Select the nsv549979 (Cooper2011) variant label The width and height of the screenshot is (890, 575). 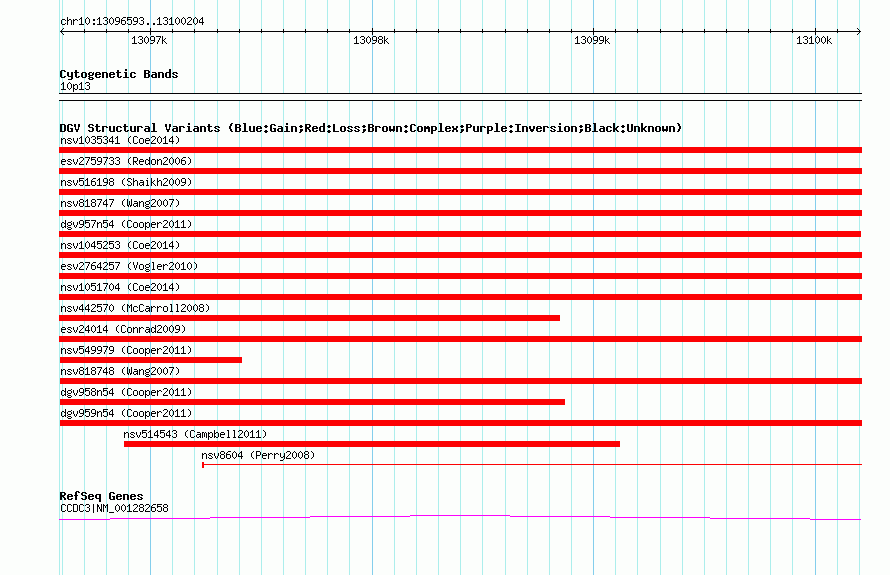click(x=126, y=350)
